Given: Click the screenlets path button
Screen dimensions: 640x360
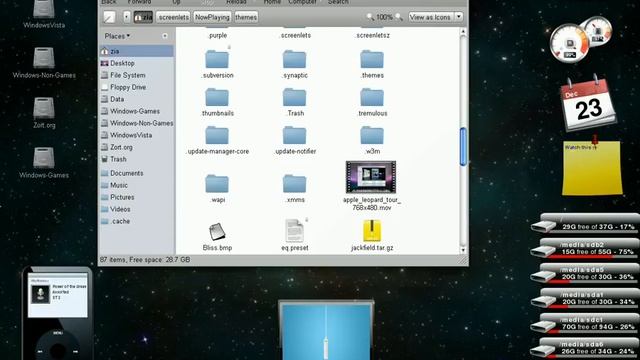Looking at the screenshot, I should (173, 17).
